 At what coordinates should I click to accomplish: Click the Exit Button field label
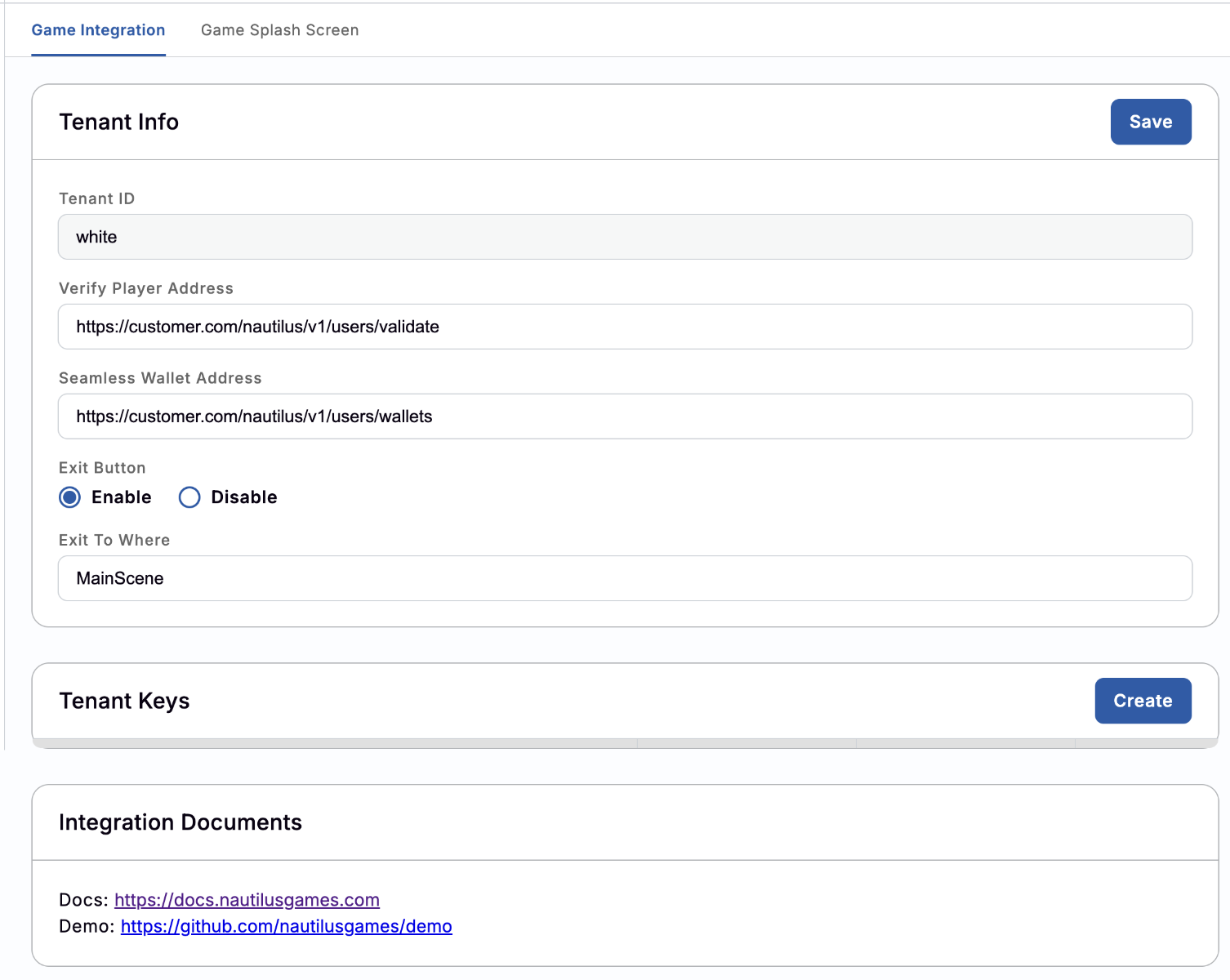coord(102,468)
